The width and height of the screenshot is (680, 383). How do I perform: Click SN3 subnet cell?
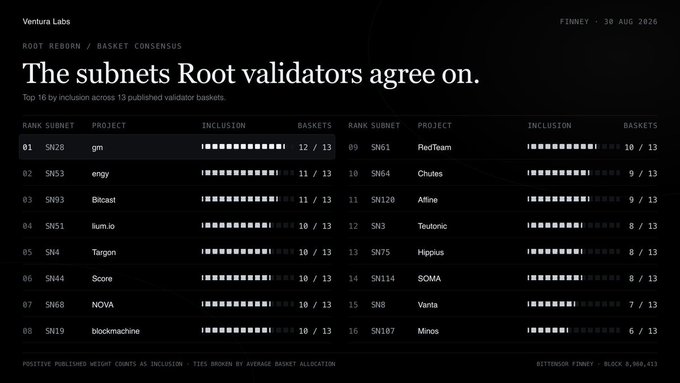click(x=378, y=226)
